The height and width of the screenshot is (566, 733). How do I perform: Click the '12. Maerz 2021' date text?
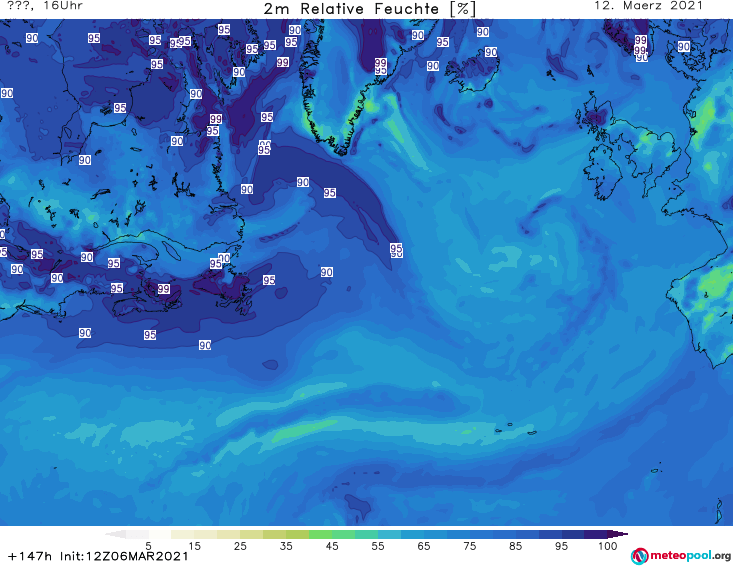[x=648, y=6]
